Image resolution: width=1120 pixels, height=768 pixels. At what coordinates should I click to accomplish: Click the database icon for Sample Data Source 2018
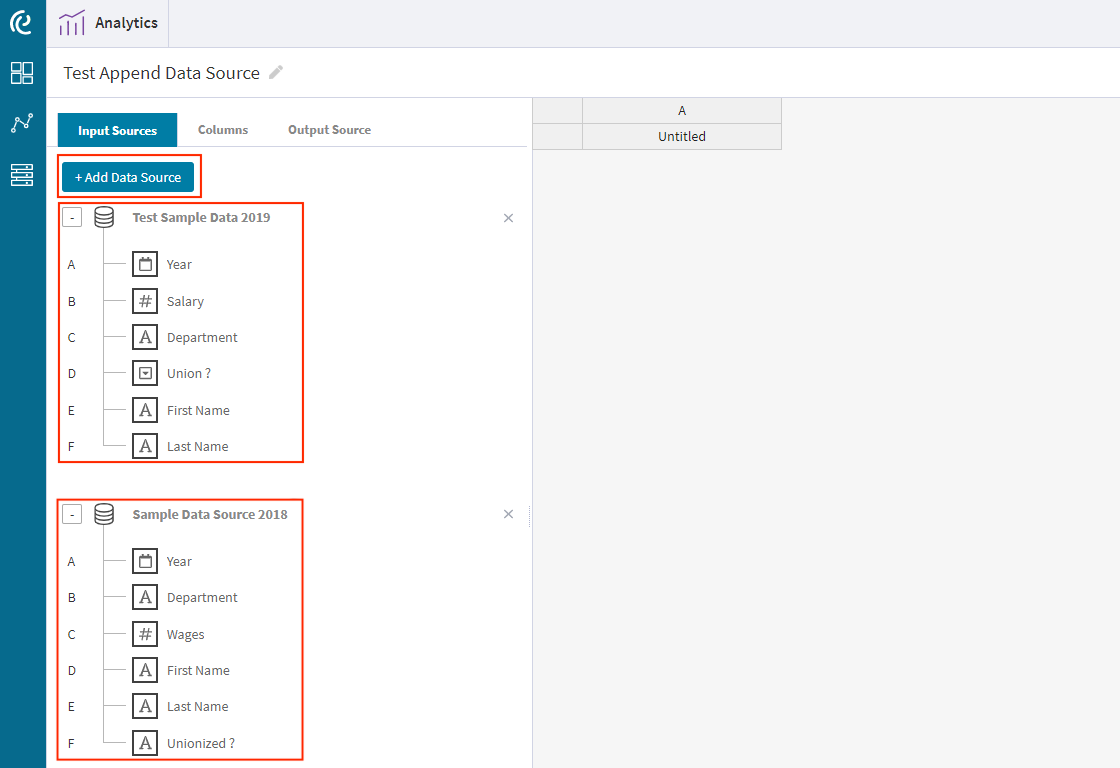coord(104,513)
